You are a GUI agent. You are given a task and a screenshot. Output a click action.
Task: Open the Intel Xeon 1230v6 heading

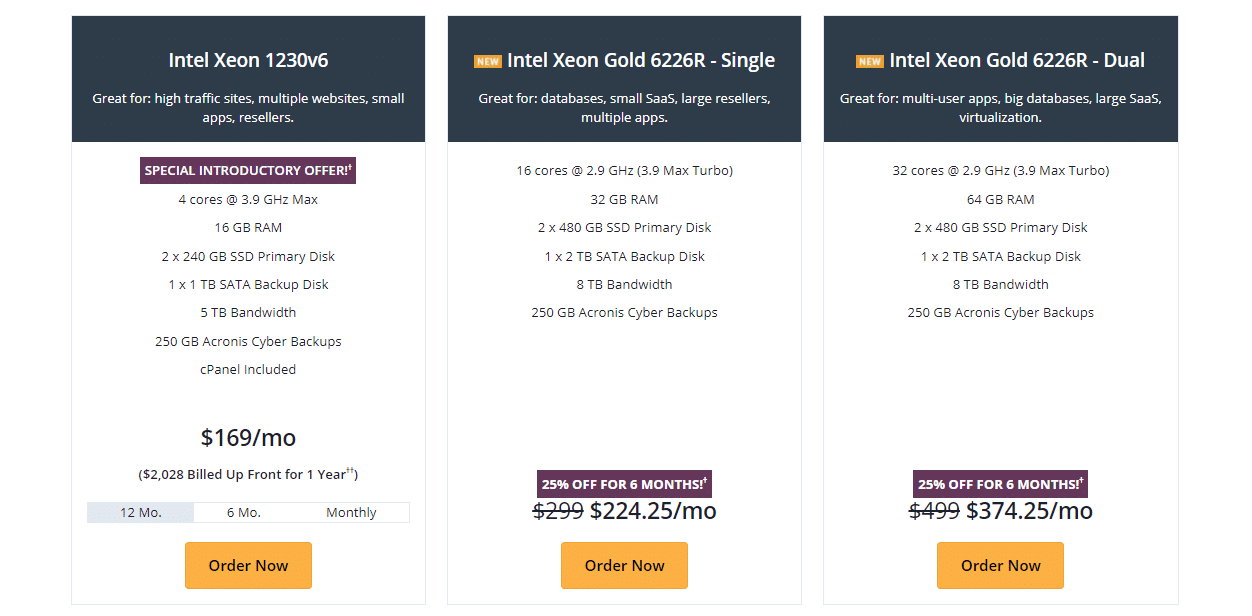click(x=248, y=60)
